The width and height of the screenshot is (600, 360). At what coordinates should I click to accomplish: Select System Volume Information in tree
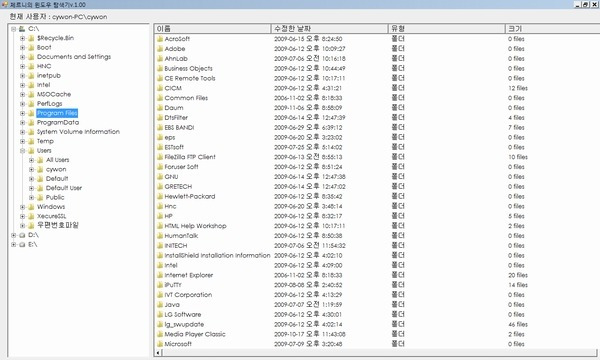click(78, 132)
